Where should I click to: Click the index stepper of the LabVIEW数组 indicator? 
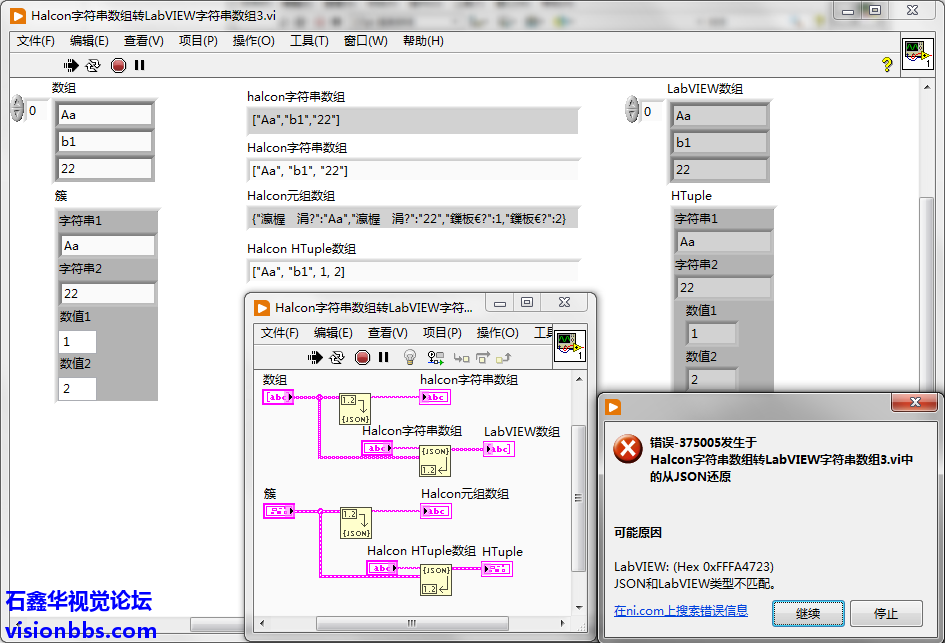pos(632,110)
